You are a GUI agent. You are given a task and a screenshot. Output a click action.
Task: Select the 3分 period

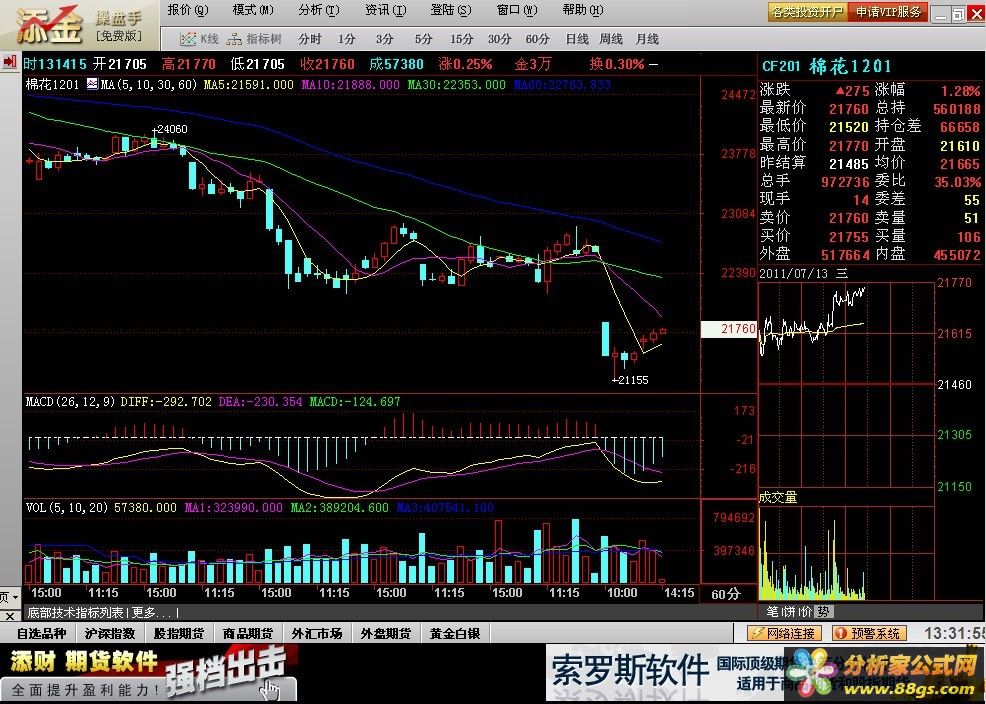coord(384,39)
